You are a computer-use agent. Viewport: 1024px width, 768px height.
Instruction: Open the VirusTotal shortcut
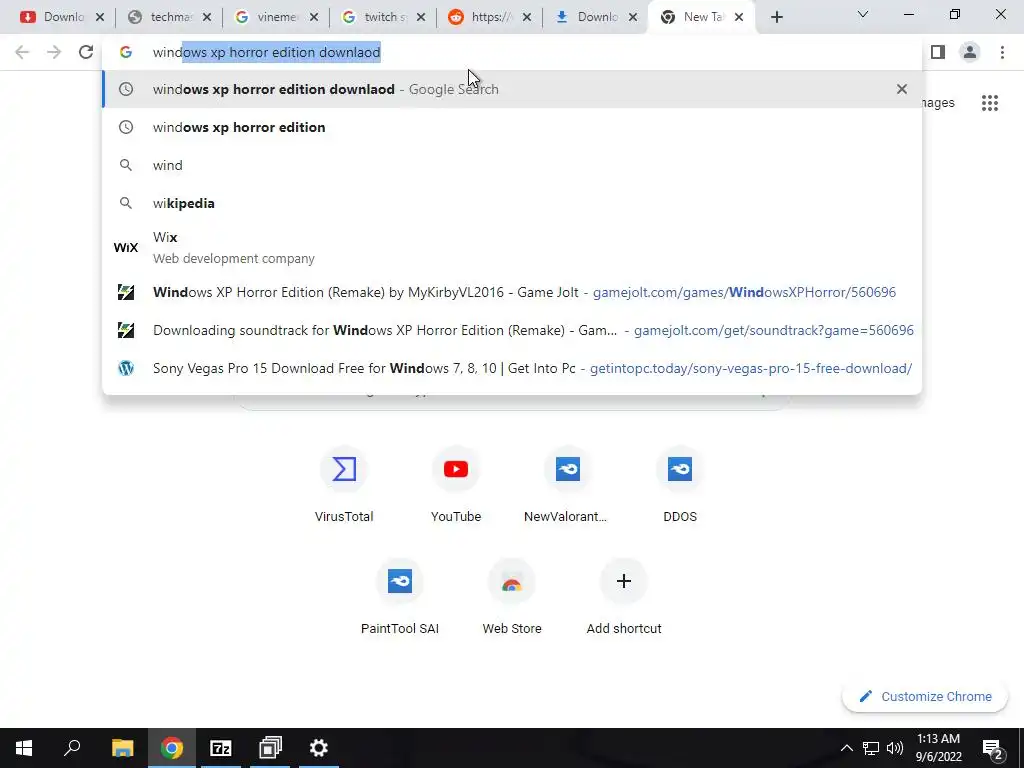[x=344, y=485]
